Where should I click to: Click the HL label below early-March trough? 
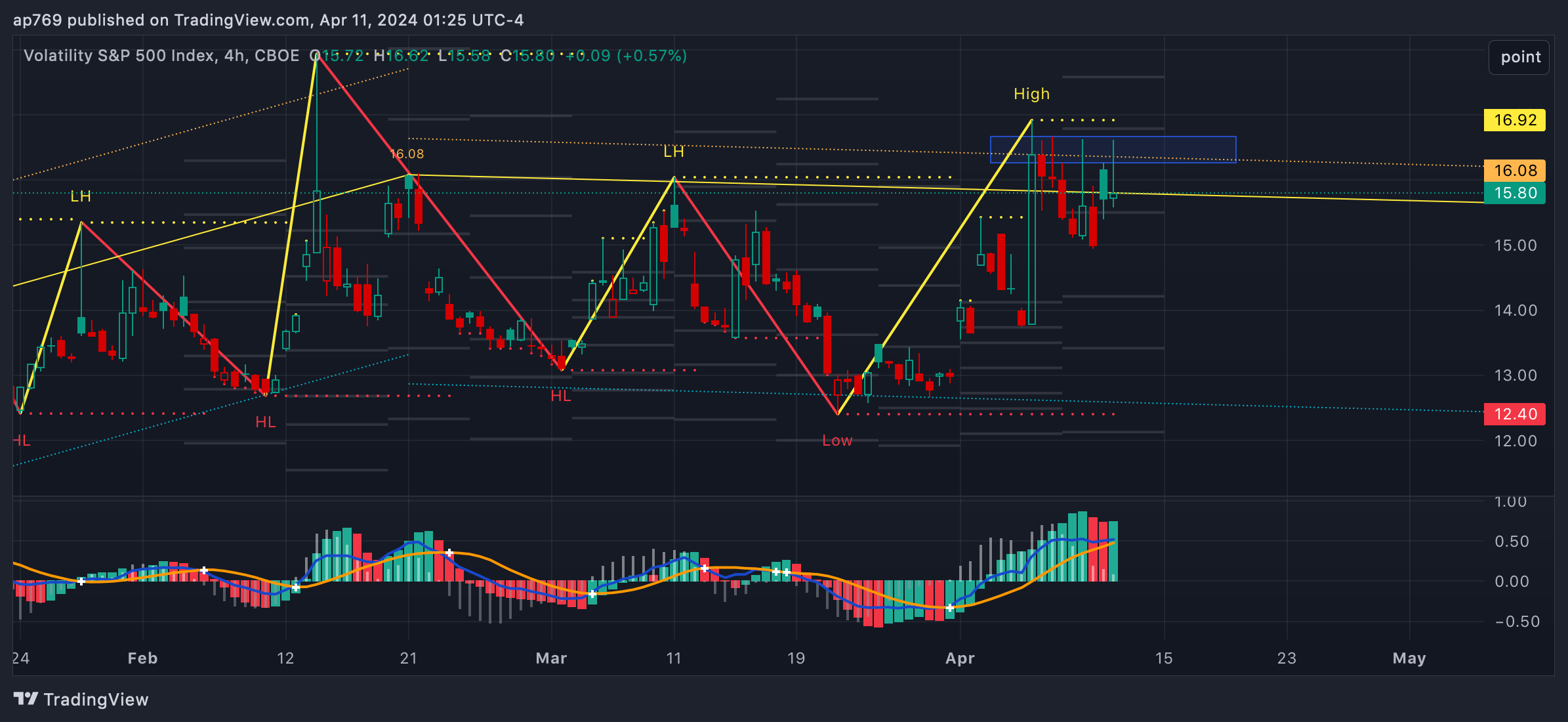[x=561, y=396]
